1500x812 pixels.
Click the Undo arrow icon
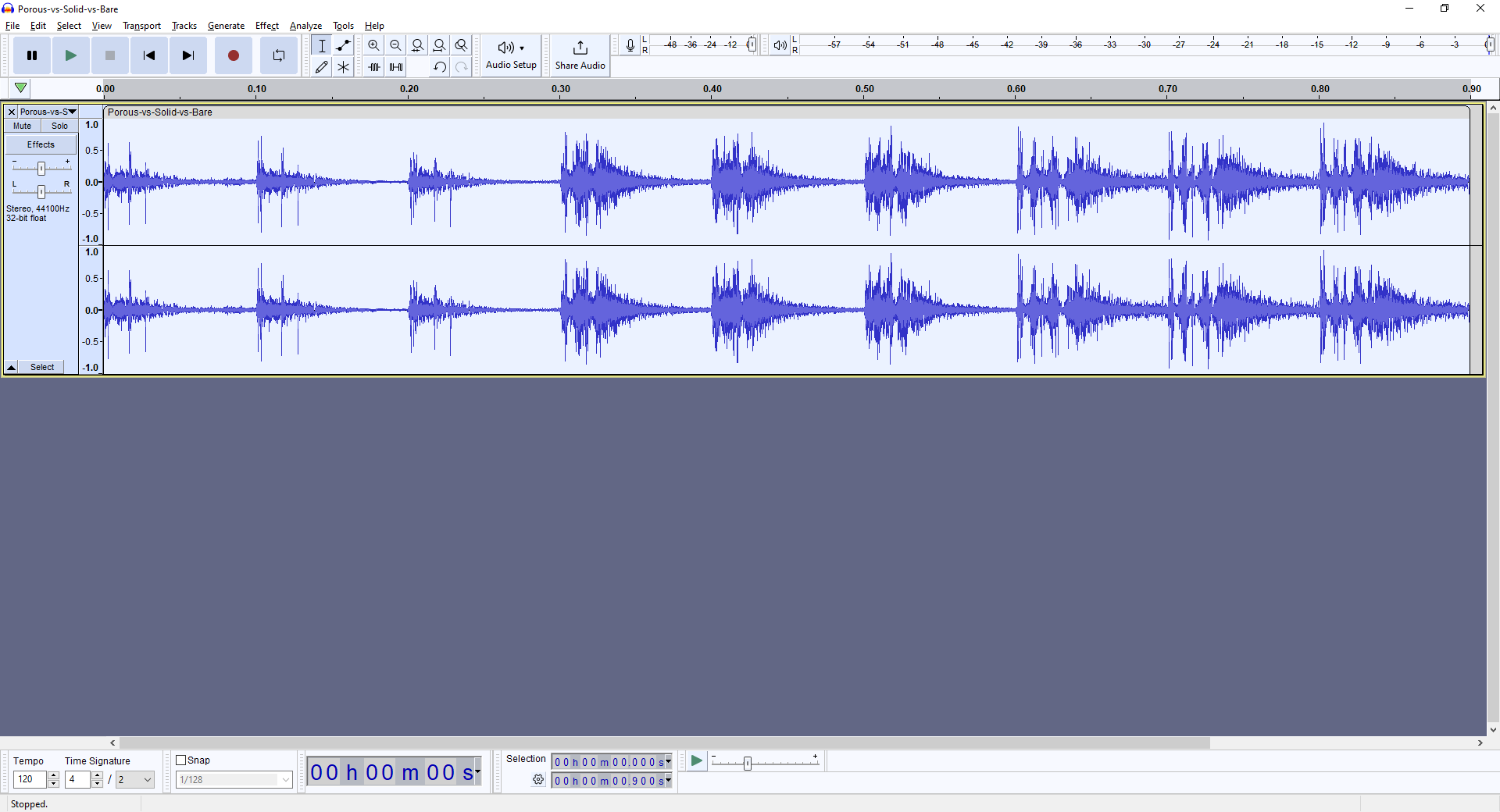[440, 67]
